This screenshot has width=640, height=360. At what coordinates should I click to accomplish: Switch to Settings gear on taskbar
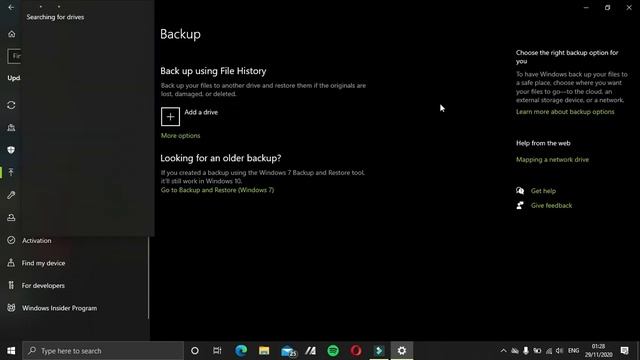pos(402,351)
